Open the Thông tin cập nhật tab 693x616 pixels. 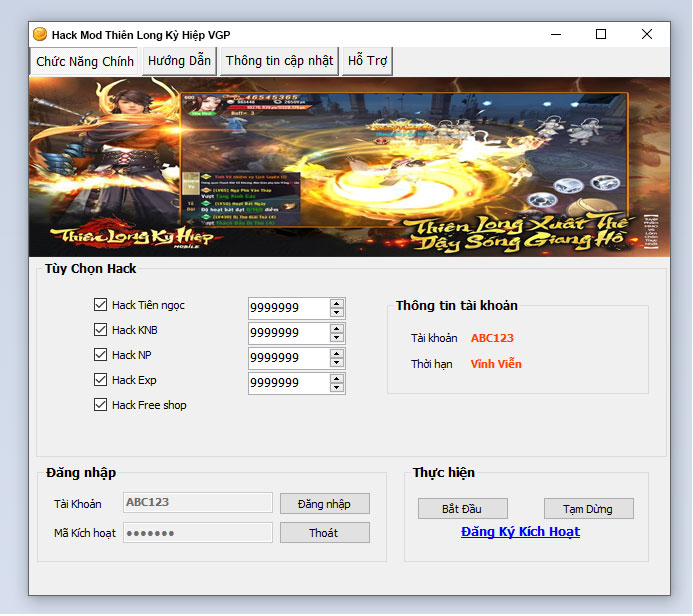coord(279,61)
